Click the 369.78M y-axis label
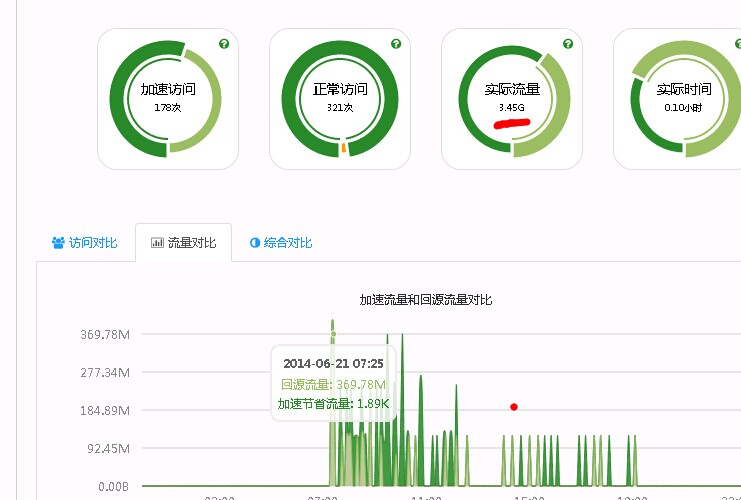Viewport: 741px width, 500px height. (105, 335)
